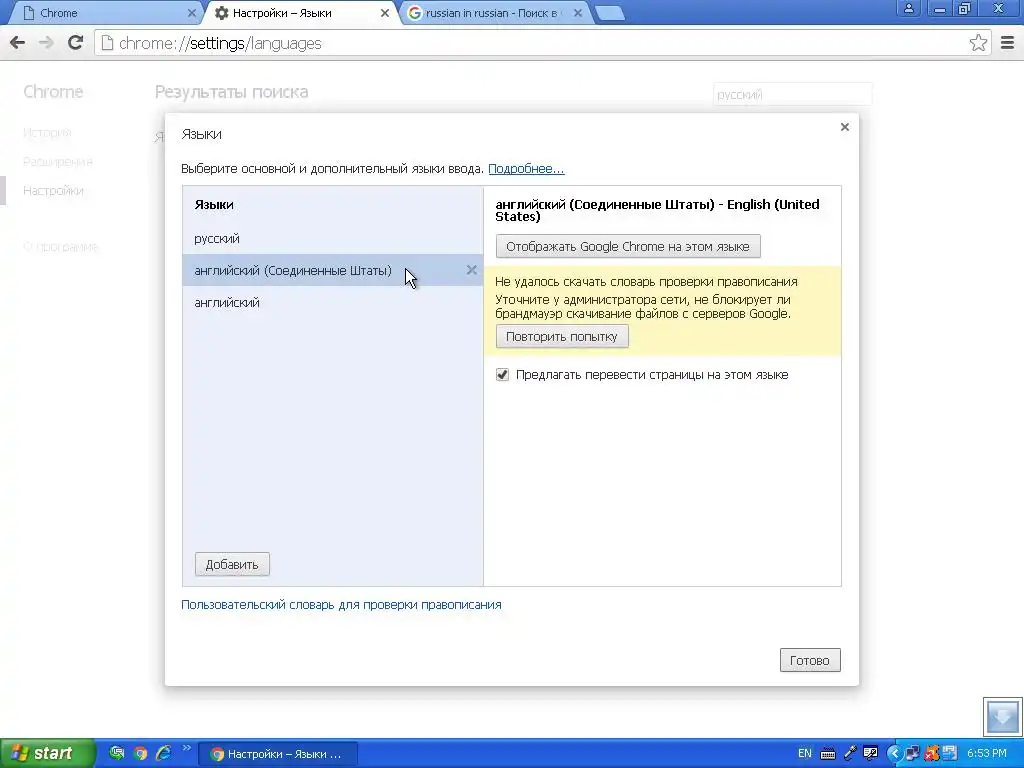Open История in the Chrome sidebar
Viewport: 1024px width, 768px height.
click(x=47, y=133)
